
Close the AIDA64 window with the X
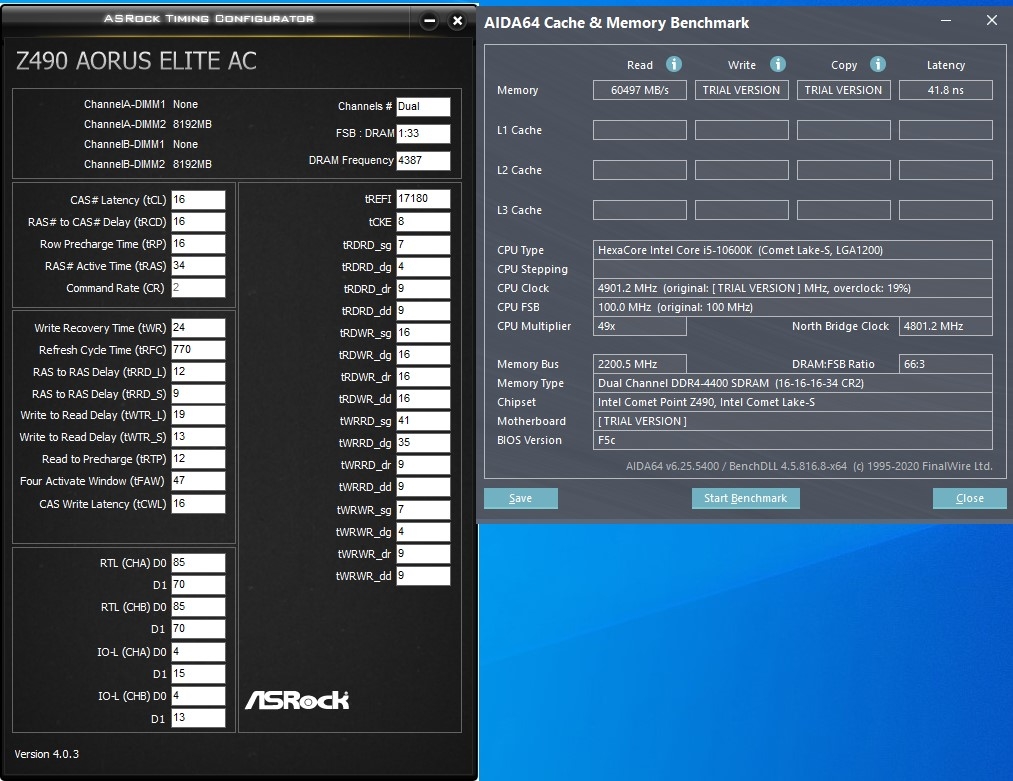[992, 21]
